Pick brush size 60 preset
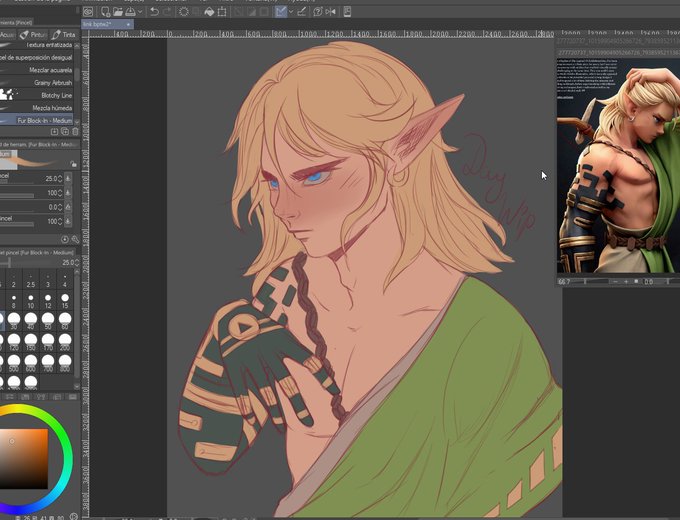The image size is (680, 520). pyautogui.click(x=65, y=321)
